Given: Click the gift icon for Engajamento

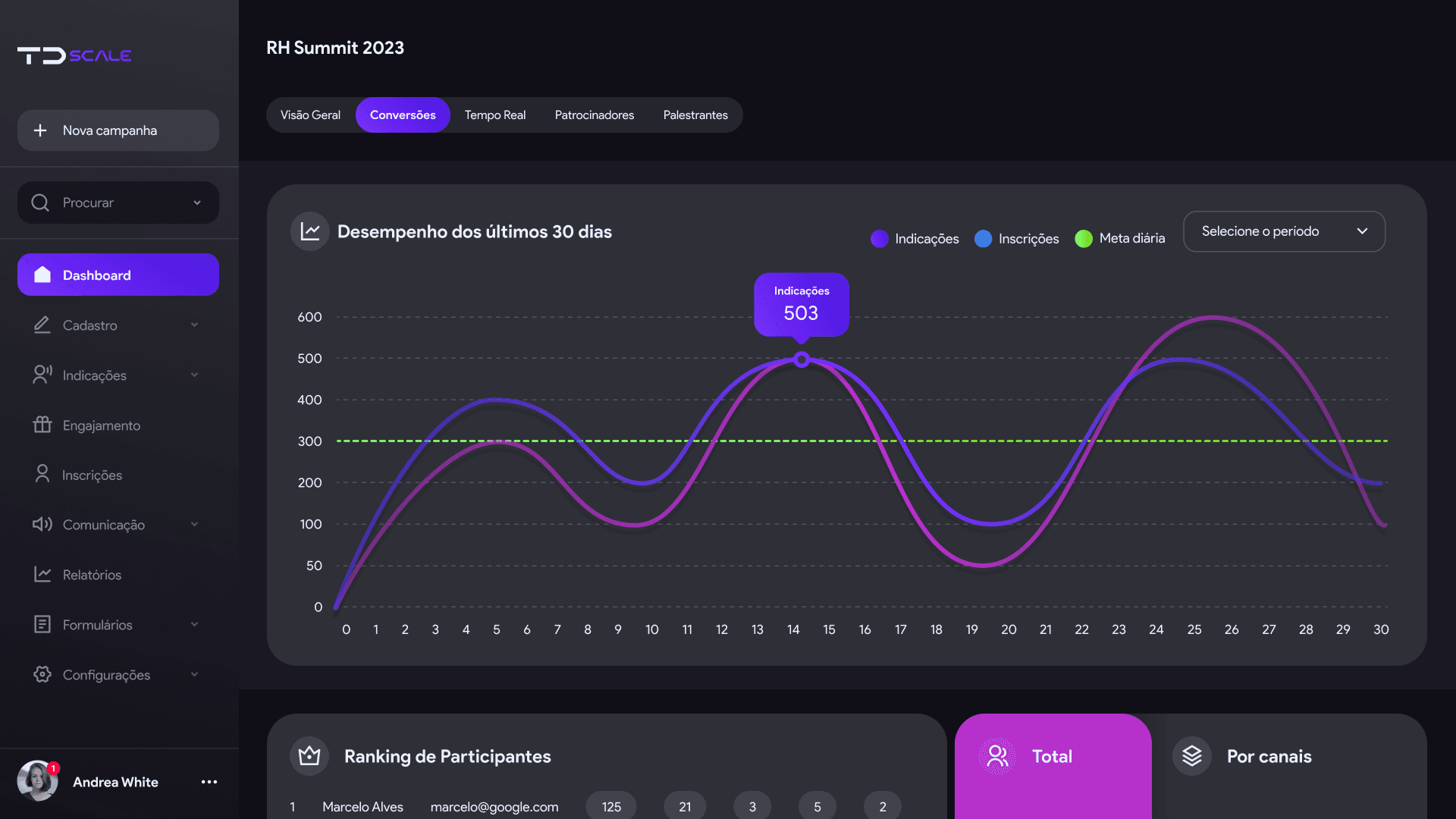Looking at the screenshot, I should [x=42, y=425].
